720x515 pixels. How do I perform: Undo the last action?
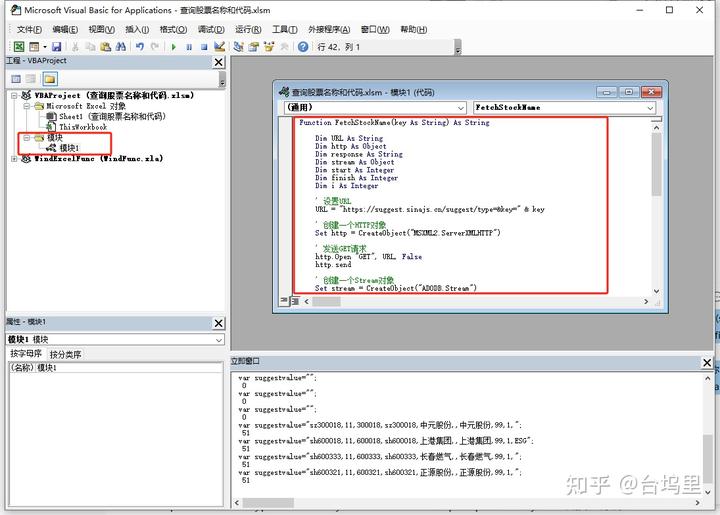[140, 46]
